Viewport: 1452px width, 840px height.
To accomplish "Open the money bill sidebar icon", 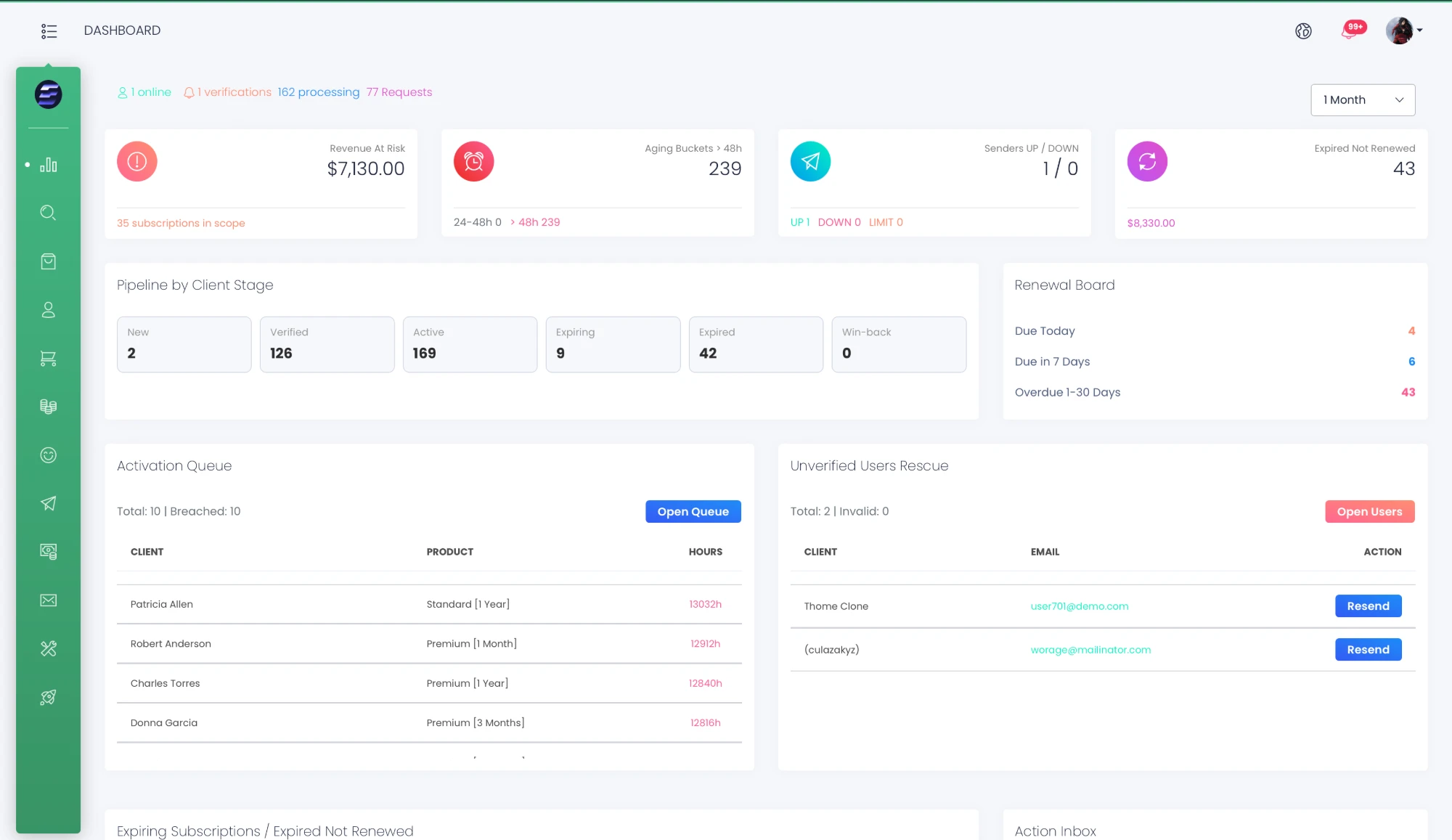I will (49, 552).
